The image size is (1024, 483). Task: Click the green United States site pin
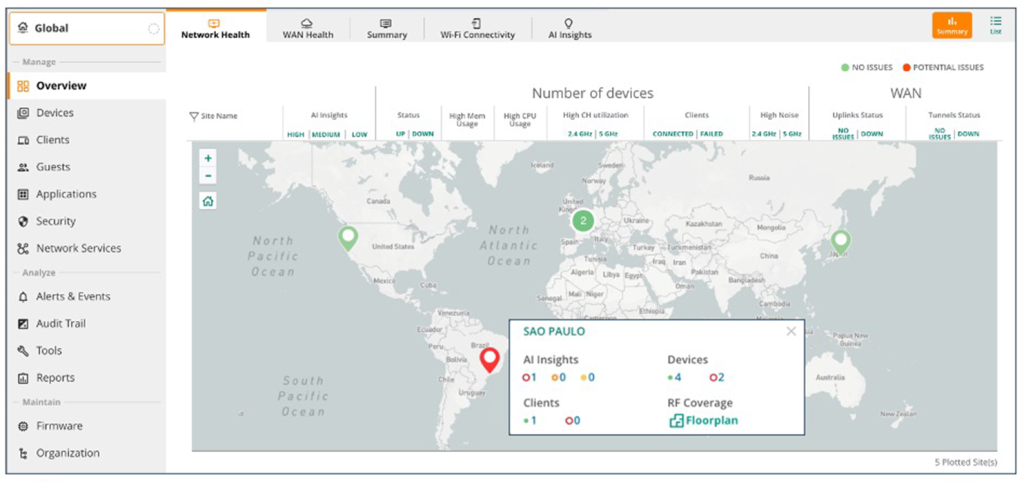348,237
